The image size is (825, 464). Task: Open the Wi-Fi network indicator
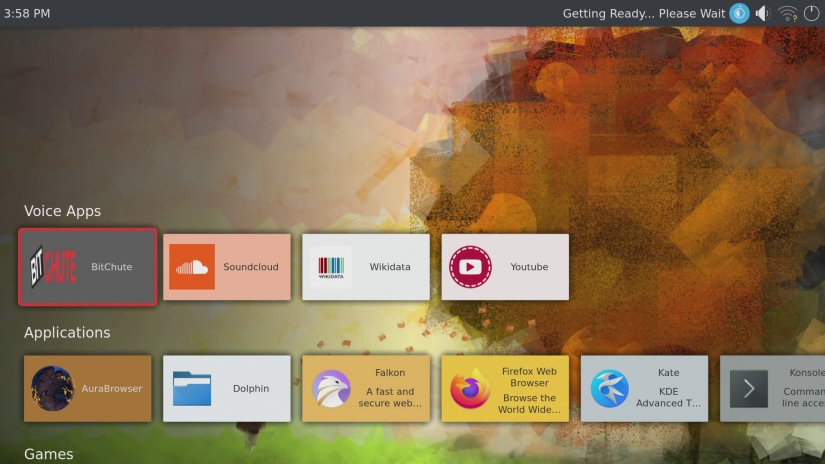pos(788,13)
